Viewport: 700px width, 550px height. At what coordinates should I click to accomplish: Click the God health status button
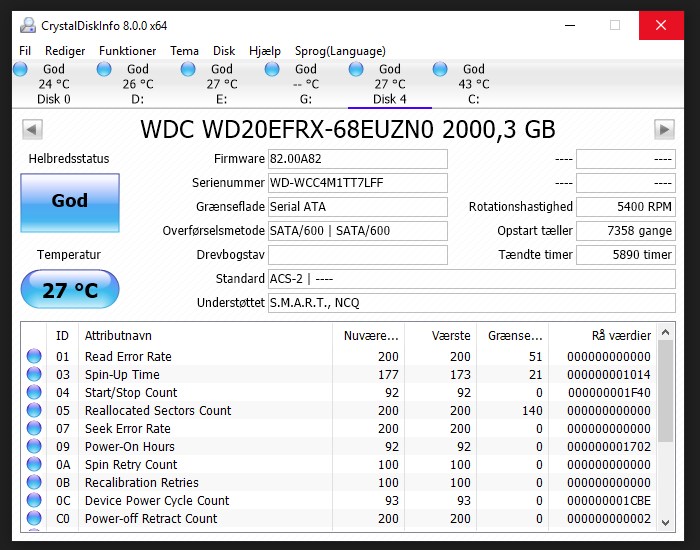point(70,203)
